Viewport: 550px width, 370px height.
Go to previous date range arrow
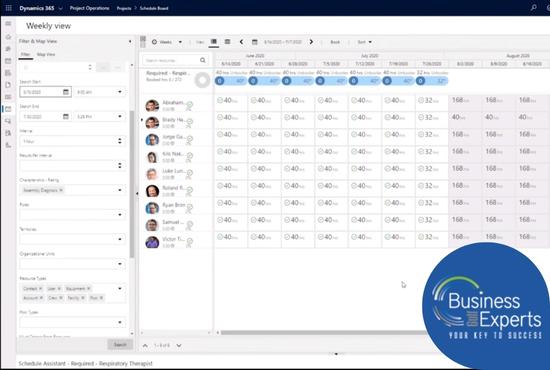tap(241, 42)
